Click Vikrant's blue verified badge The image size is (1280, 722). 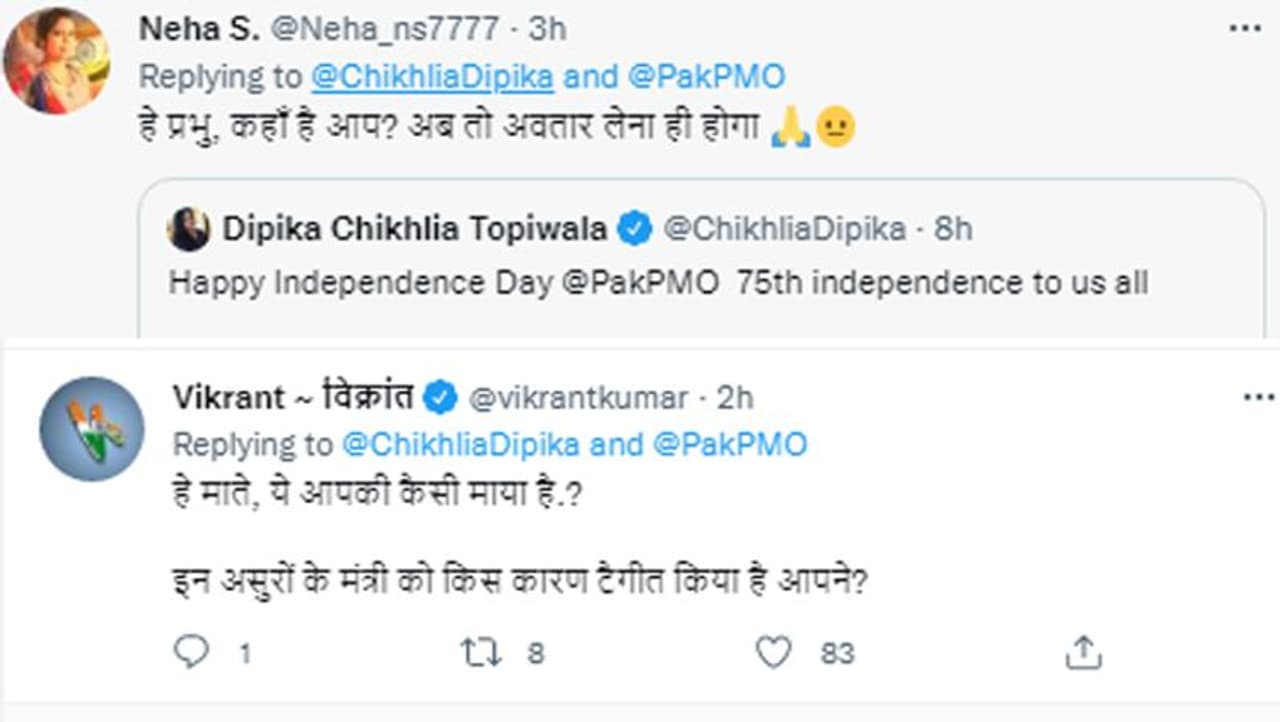439,398
